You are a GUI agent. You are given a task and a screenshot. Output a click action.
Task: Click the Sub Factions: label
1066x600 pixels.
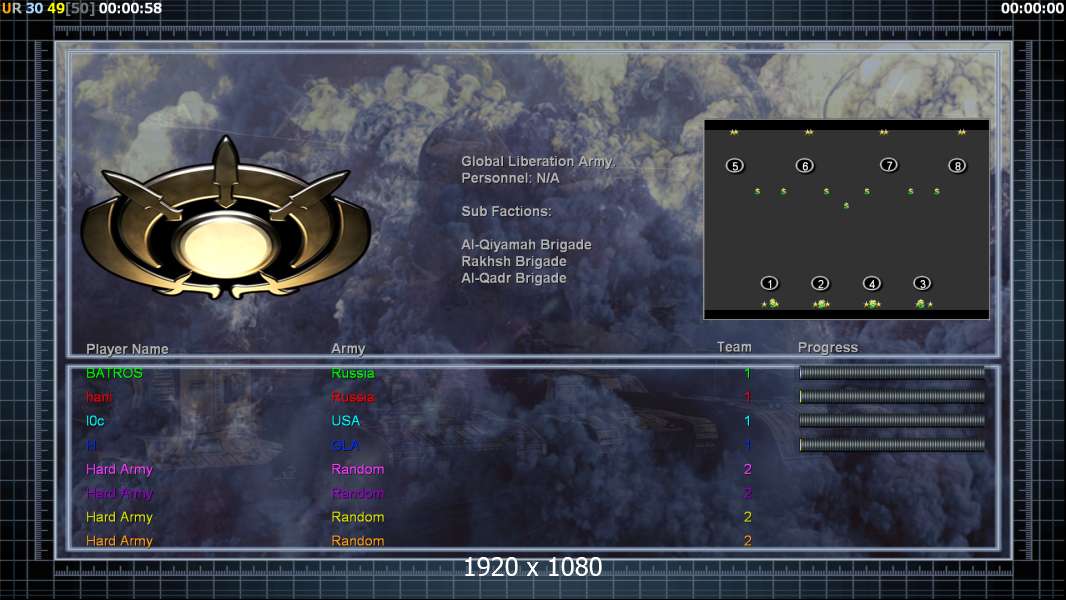[506, 211]
